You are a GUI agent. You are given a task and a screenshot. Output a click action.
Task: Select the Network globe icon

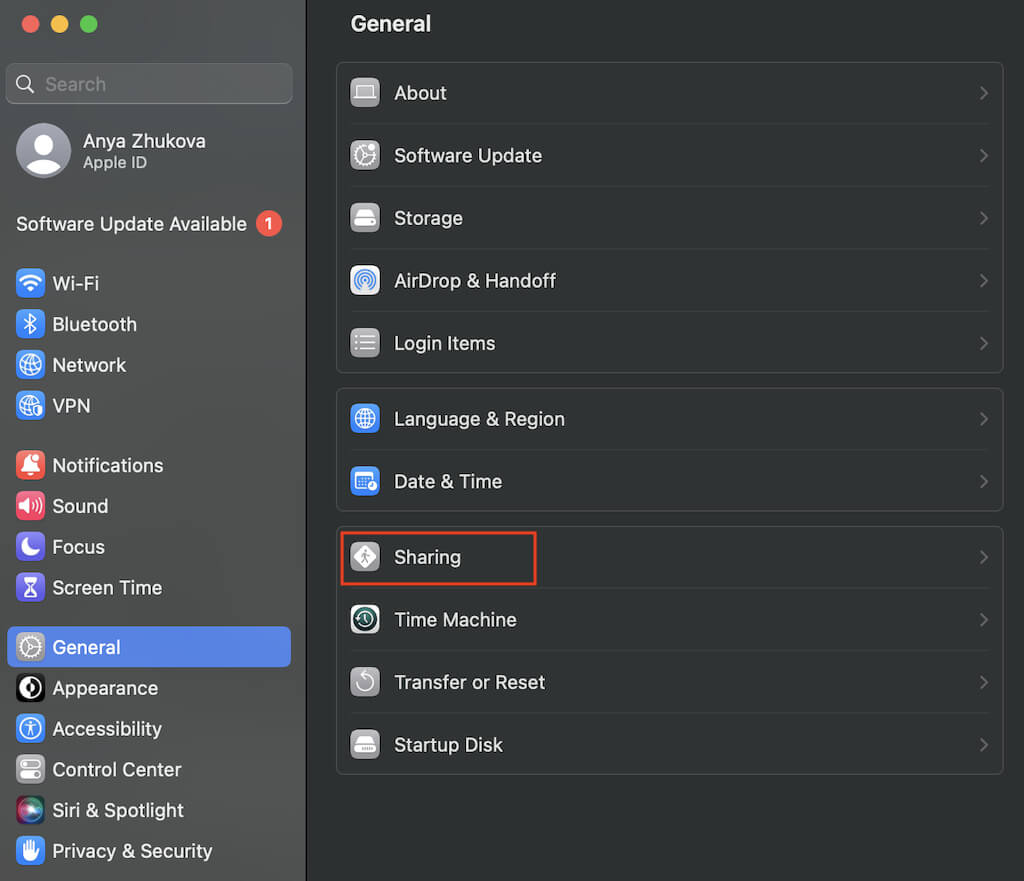coord(30,364)
